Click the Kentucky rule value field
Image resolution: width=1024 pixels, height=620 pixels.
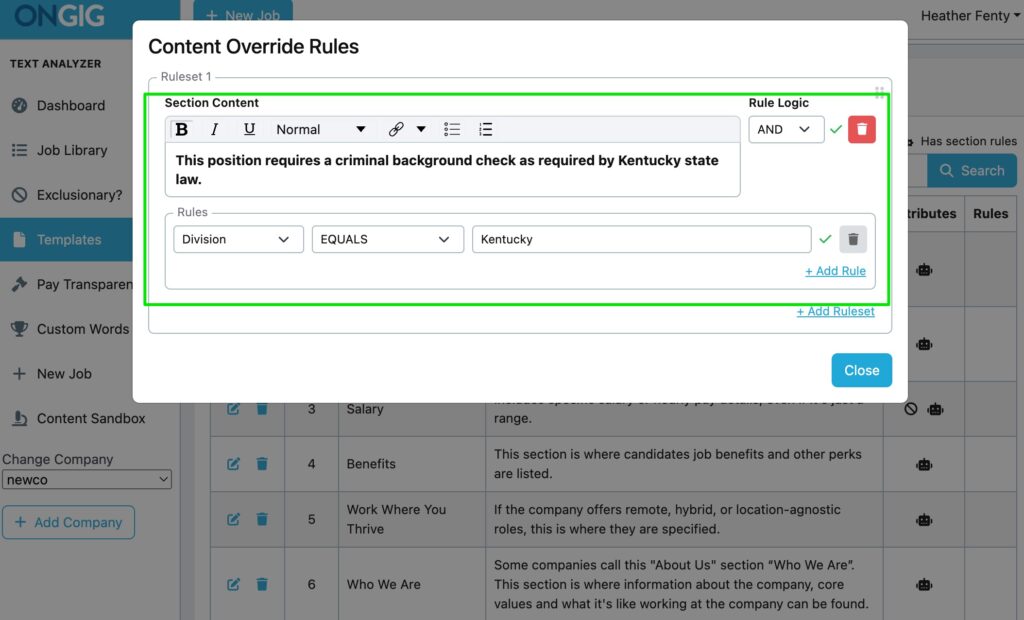tap(640, 239)
